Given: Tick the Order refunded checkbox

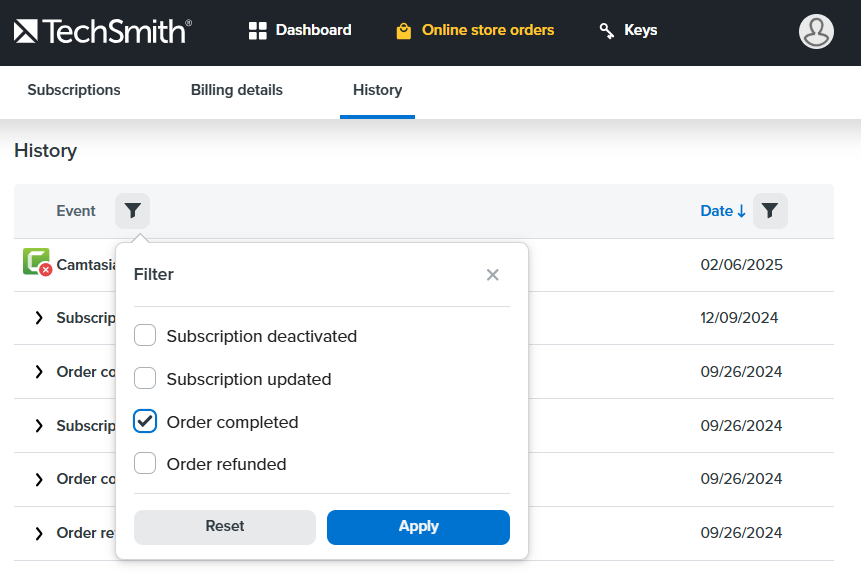Looking at the screenshot, I should (145, 464).
